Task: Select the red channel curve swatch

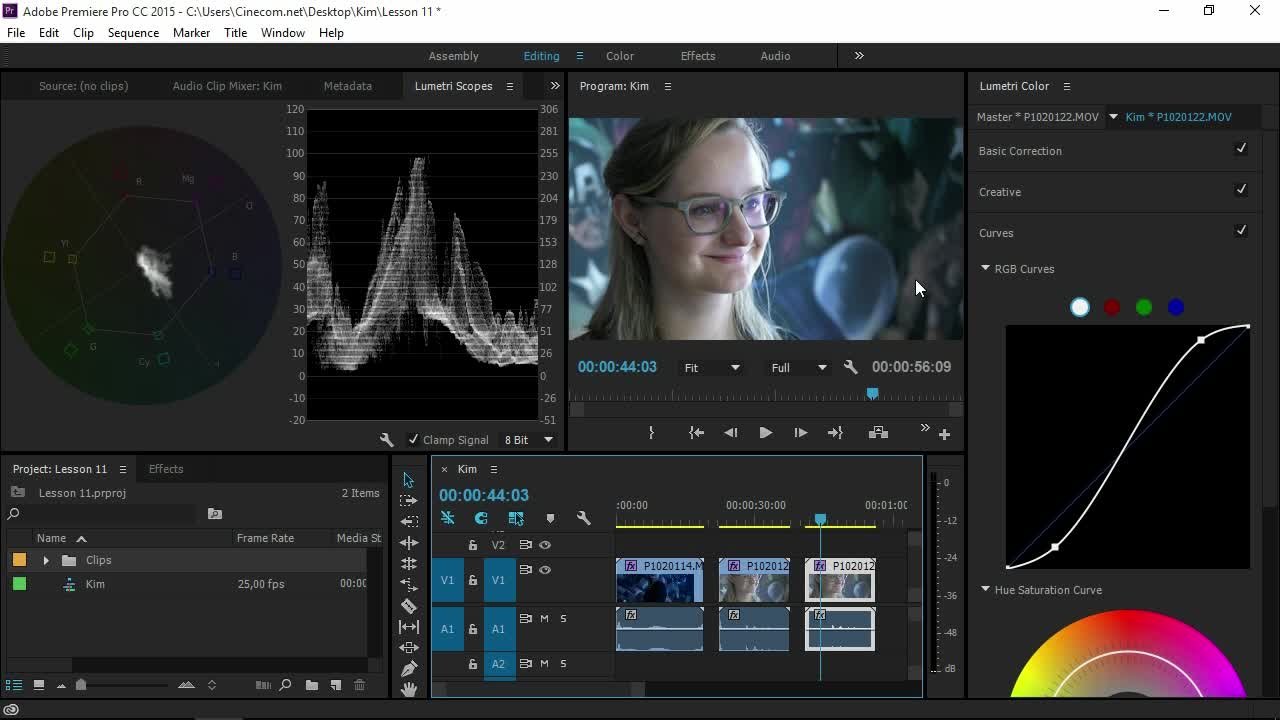Action: pos(1112,307)
